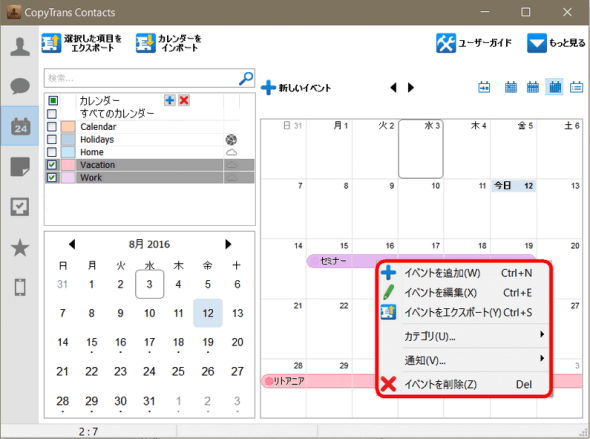Screen dimensions: 590x439
Task: Click the Home calendar cloud icon
Action: pos(231,152)
